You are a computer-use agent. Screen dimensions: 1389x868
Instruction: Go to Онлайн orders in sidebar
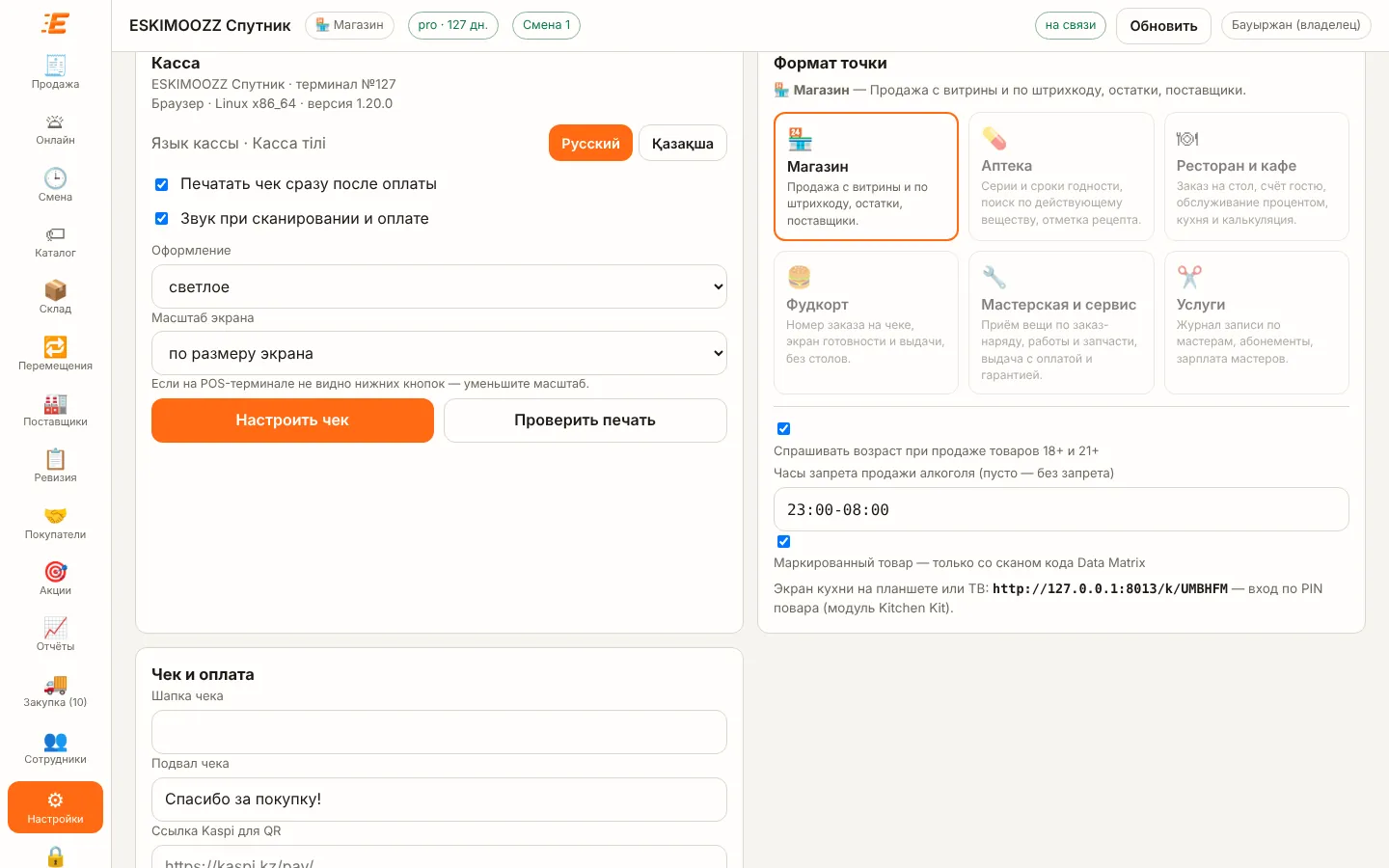coord(55,129)
